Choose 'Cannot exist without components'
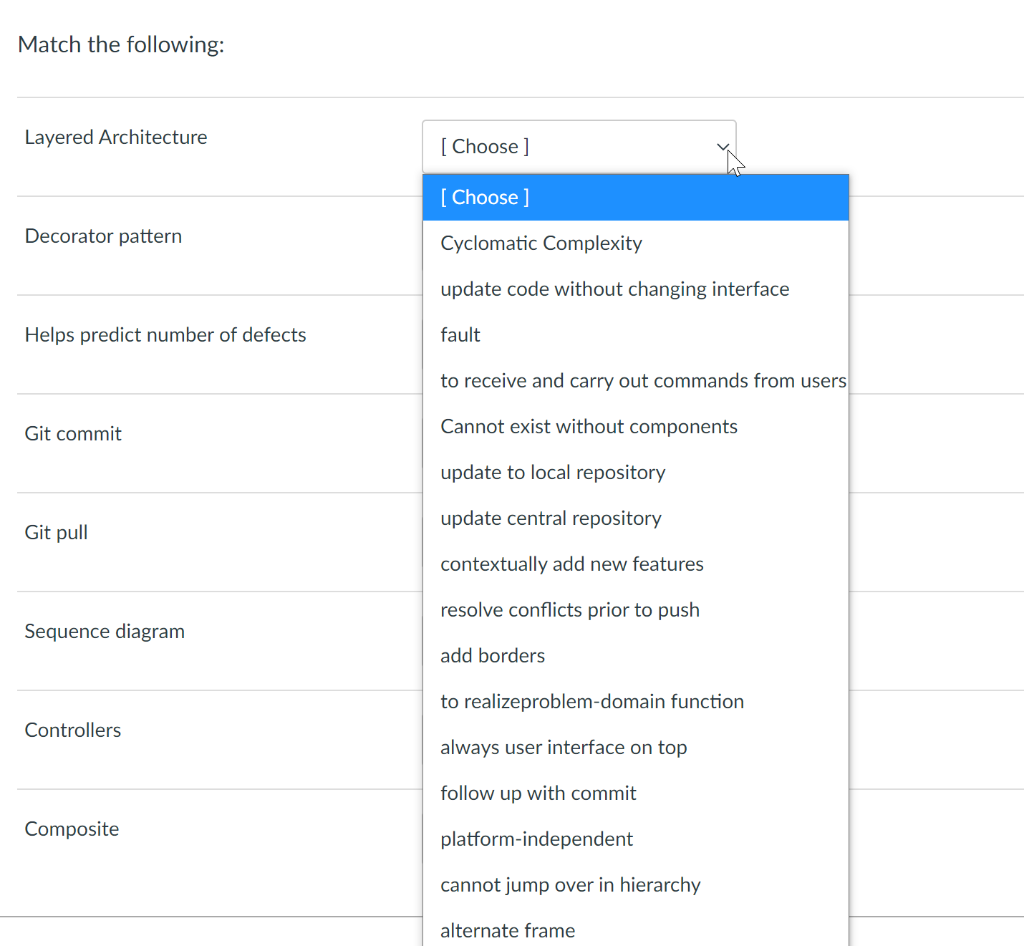The image size is (1024, 946). pyautogui.click(x=589, y=427)
